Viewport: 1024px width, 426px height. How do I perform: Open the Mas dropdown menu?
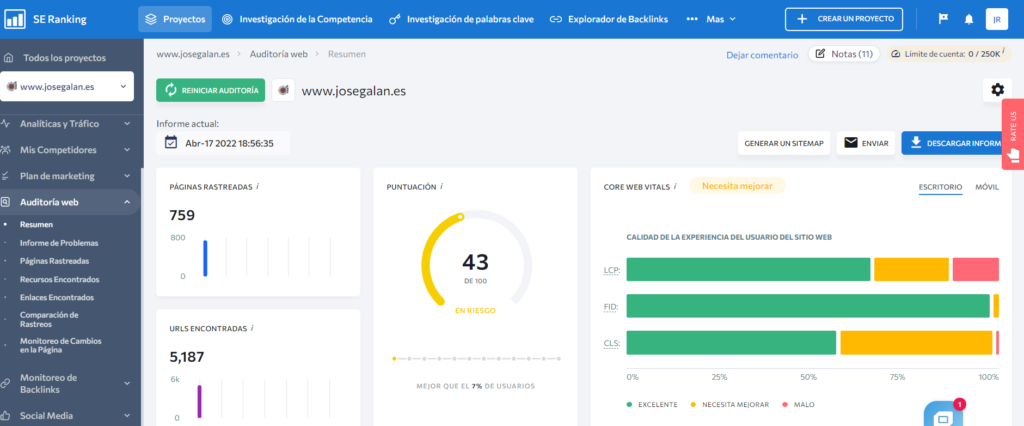click(711, 19)
